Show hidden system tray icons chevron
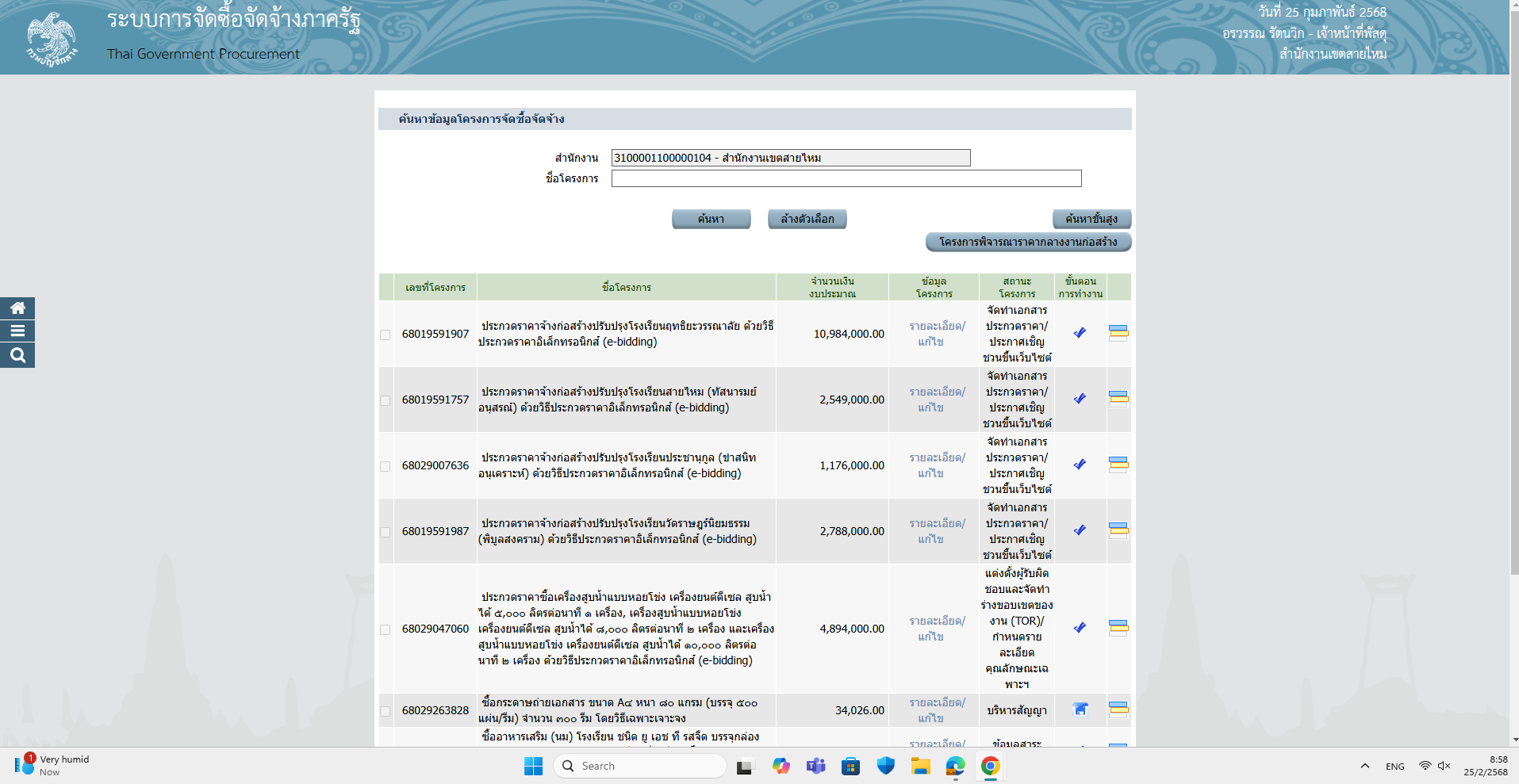1519x784 pixels. 1364,766
